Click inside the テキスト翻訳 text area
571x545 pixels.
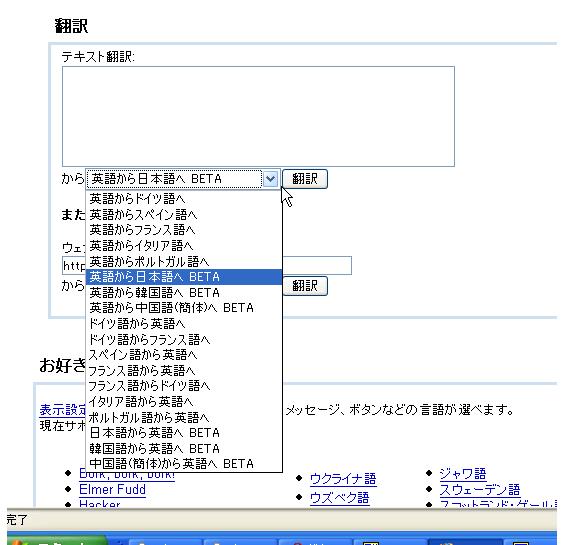tap(258, 116)
